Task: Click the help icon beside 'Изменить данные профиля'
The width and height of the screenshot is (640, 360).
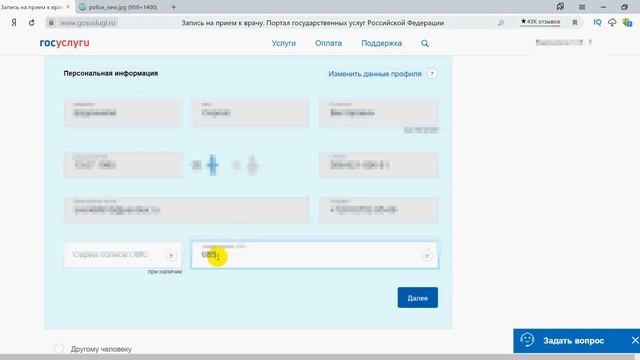Action: click(432, 74)
